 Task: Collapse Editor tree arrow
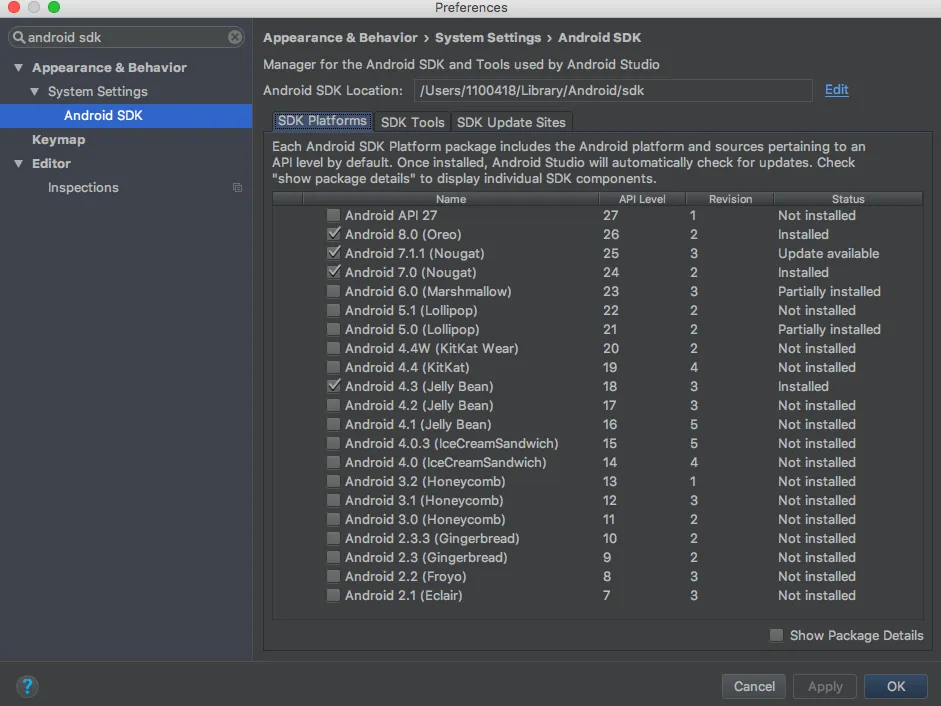[x=19, y=163]
